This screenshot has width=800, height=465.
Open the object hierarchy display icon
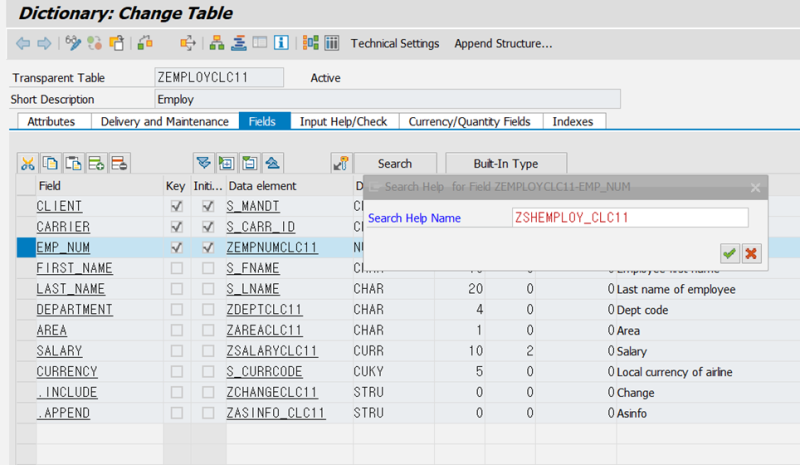tap(217, 43)
